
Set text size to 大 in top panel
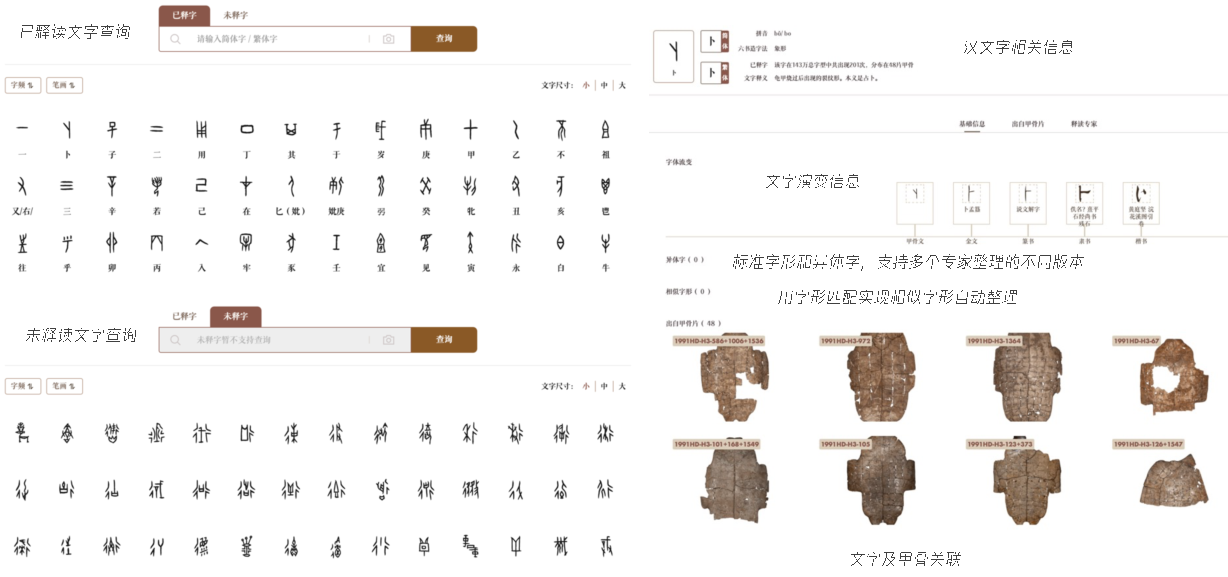621,85
